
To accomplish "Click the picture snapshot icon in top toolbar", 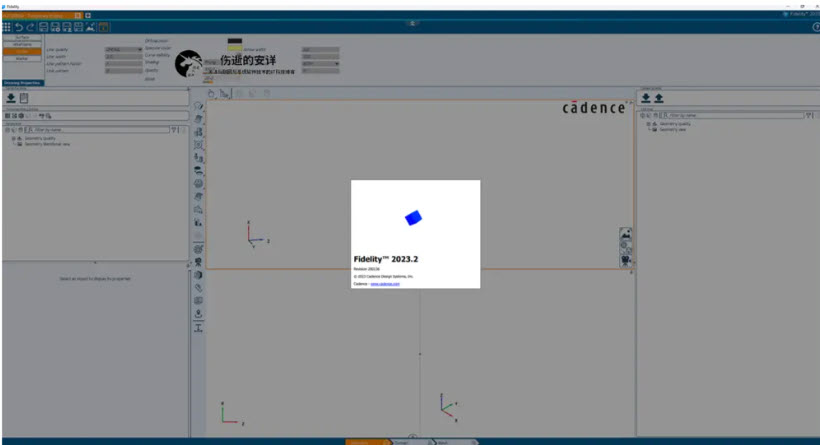I will [90, 27].
